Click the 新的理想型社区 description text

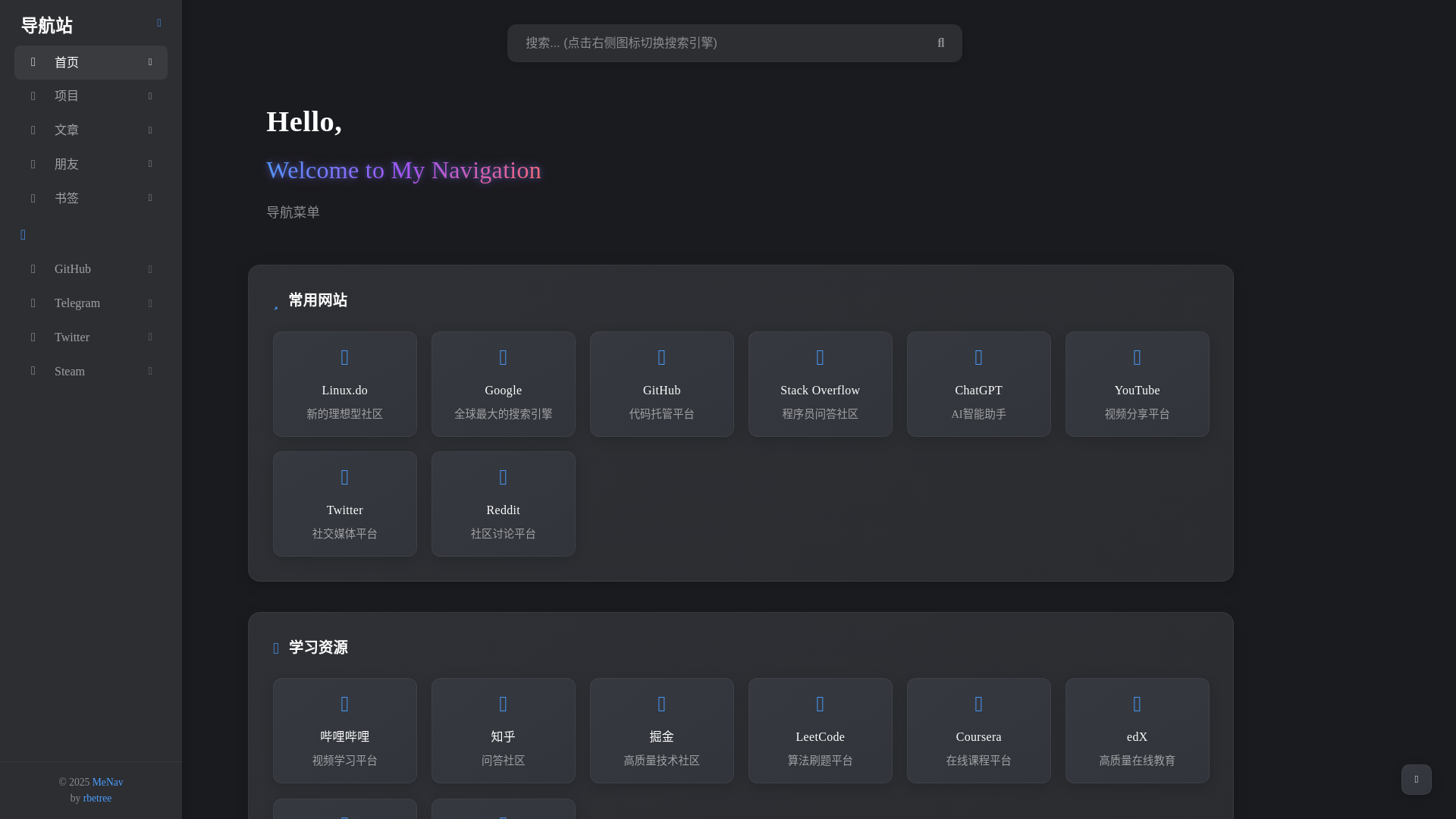[345, 414]
